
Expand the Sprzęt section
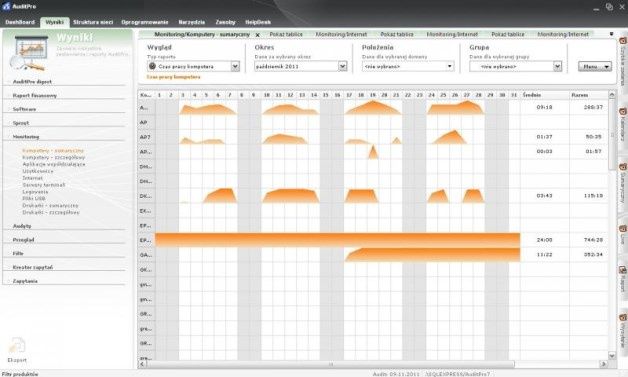(x=21, y=123)
